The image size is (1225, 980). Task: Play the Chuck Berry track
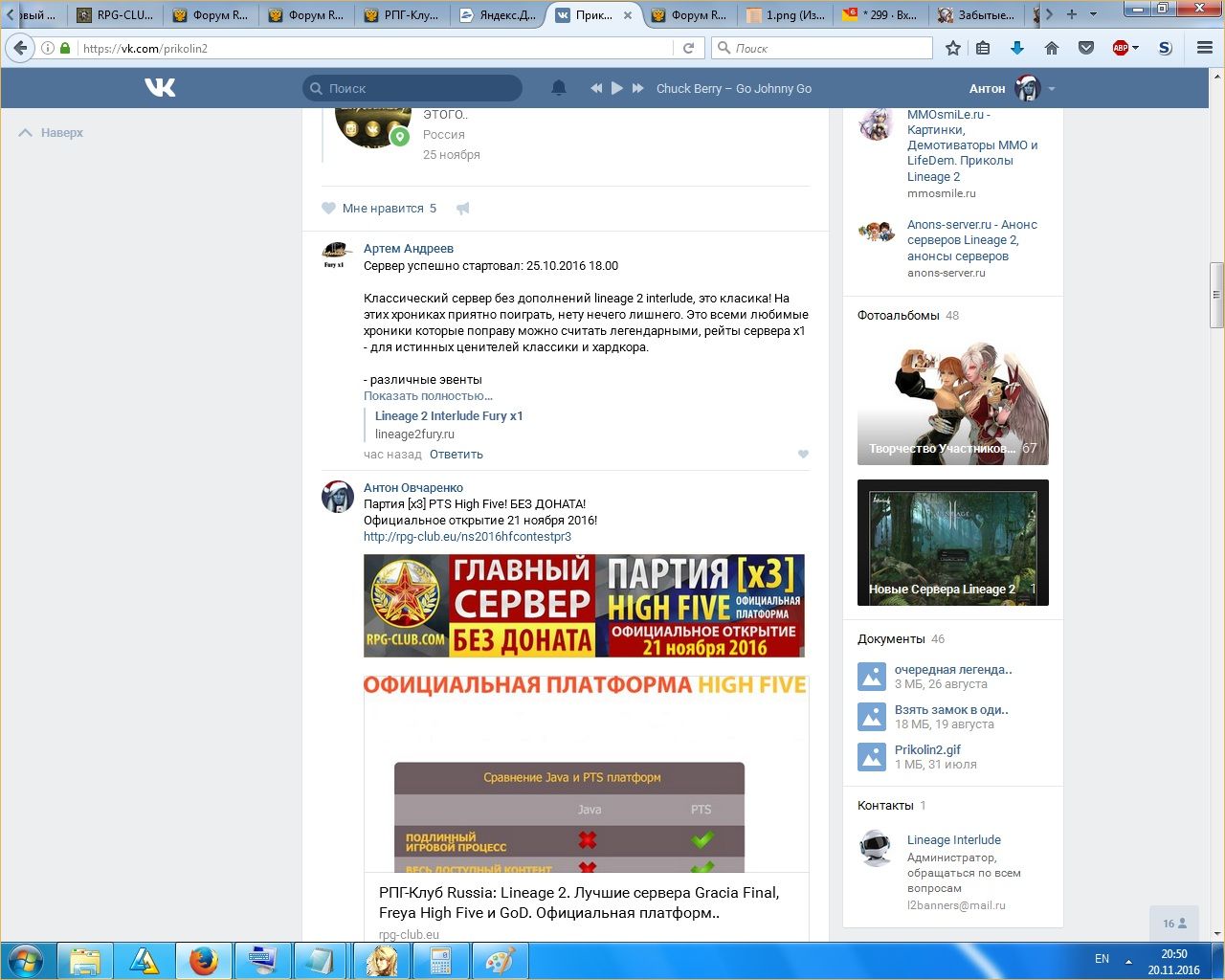pyautogui.click(x=617, y=88)
